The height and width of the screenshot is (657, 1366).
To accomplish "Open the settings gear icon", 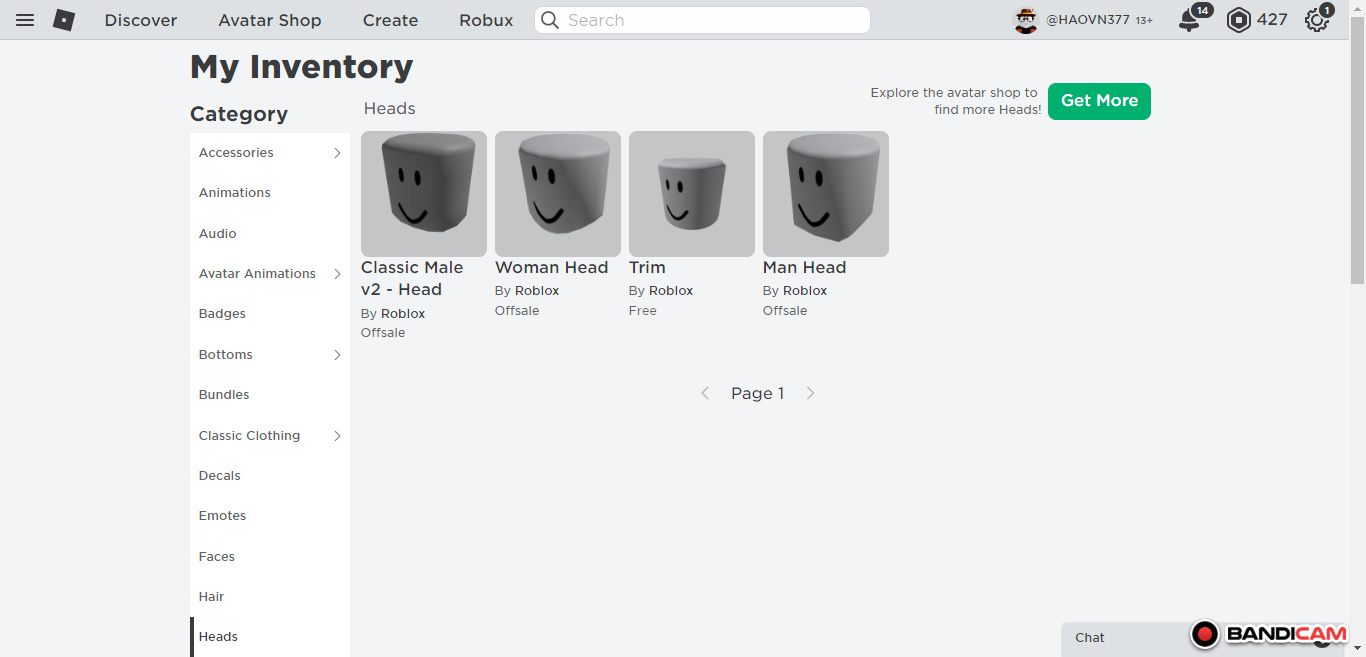I will click(x=1317, y=20).
